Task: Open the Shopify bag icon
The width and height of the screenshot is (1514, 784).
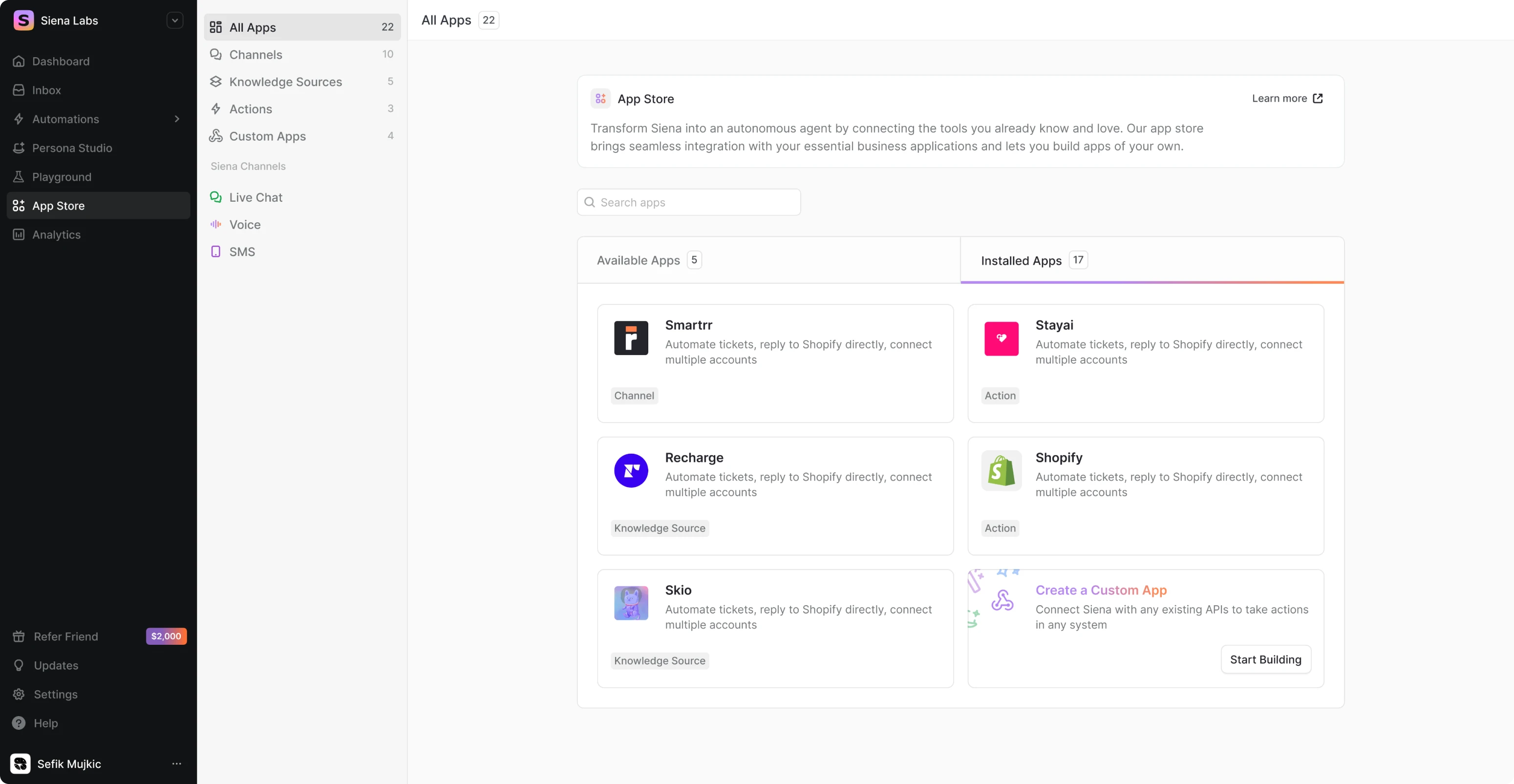Action: (x=1001, y=470)
